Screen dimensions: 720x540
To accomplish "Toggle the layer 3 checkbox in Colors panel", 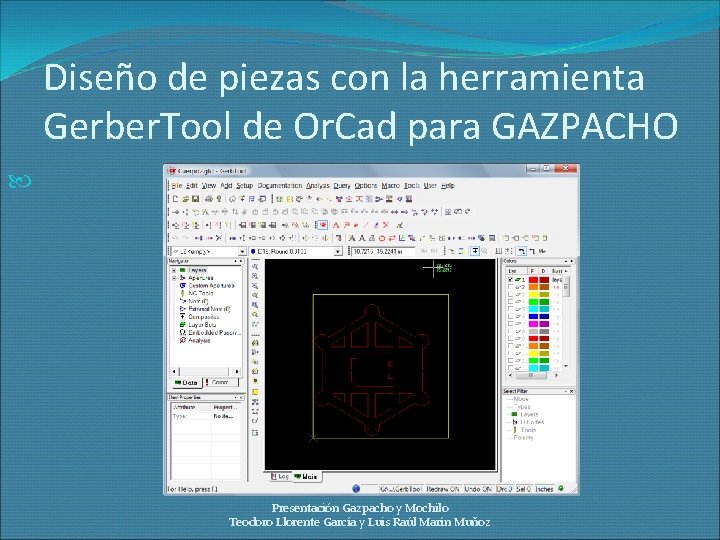I will pyautogui.click(x=510, y=294).
